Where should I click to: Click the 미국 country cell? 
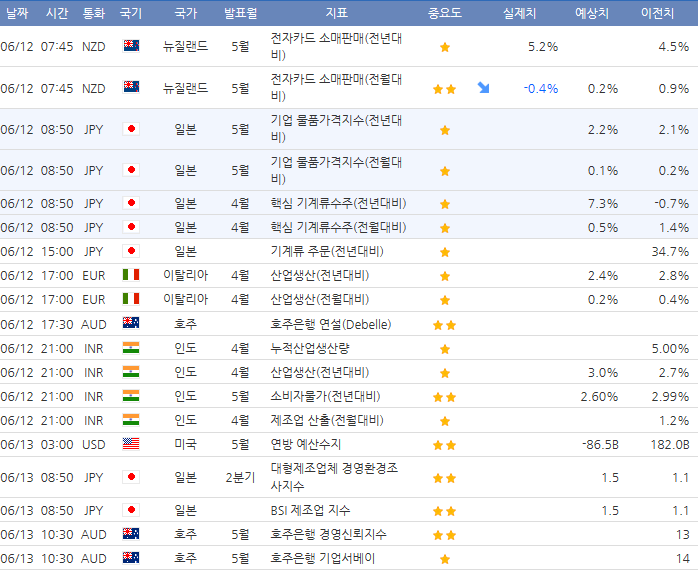(x=186, y=444)
